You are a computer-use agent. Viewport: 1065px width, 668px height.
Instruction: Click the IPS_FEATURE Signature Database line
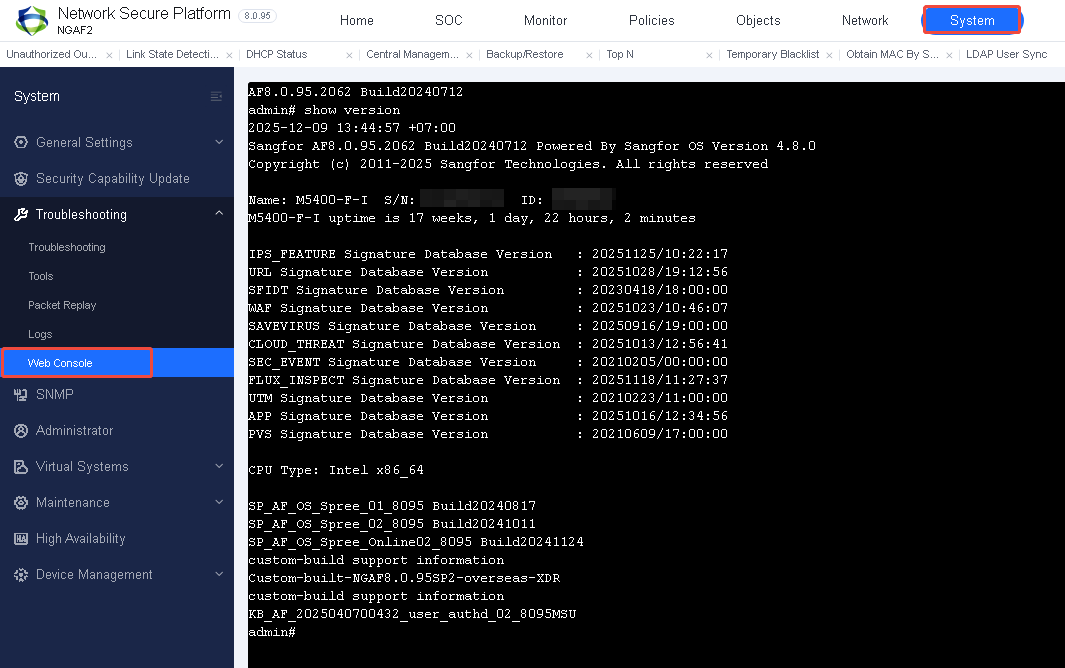coord(488,254)
